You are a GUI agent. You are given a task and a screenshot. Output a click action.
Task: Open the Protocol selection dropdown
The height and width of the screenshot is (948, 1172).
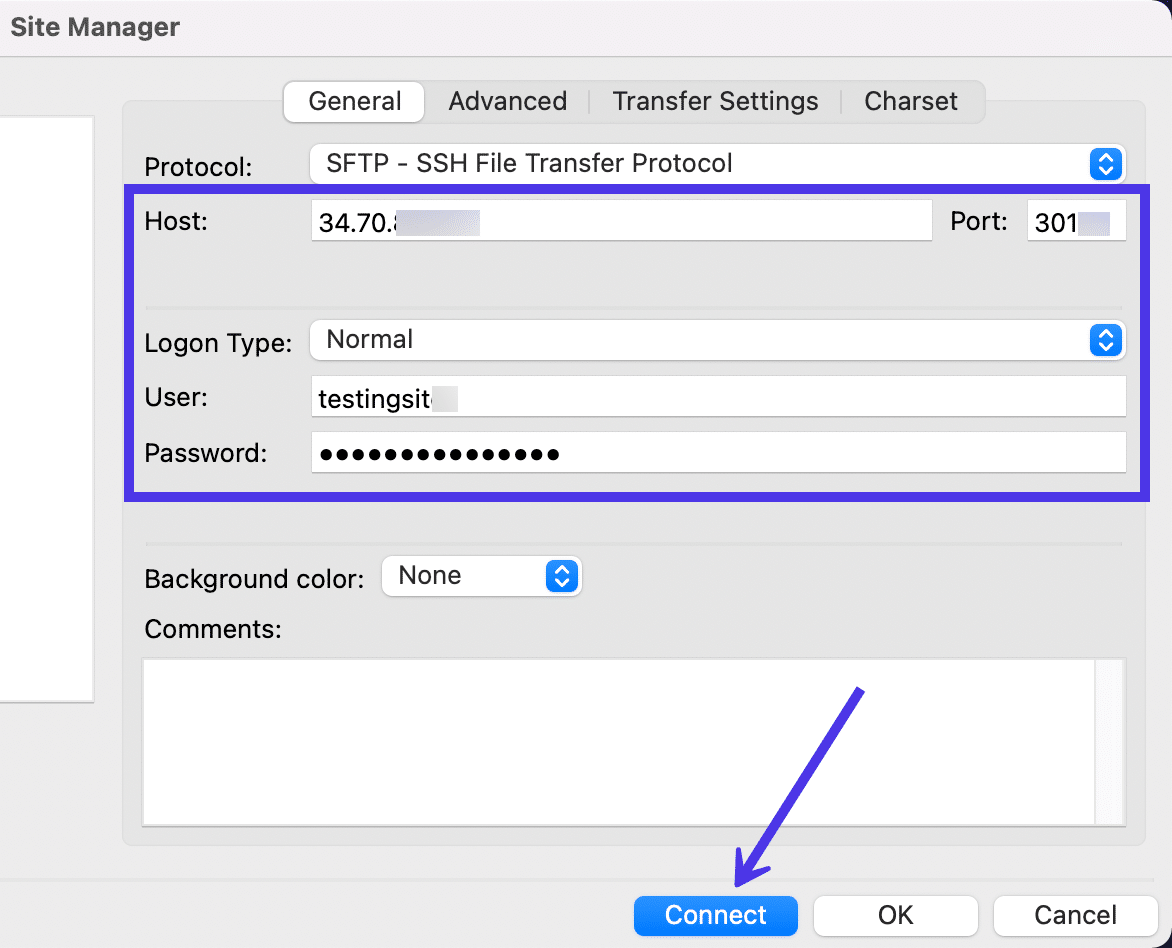click(700, 164)
